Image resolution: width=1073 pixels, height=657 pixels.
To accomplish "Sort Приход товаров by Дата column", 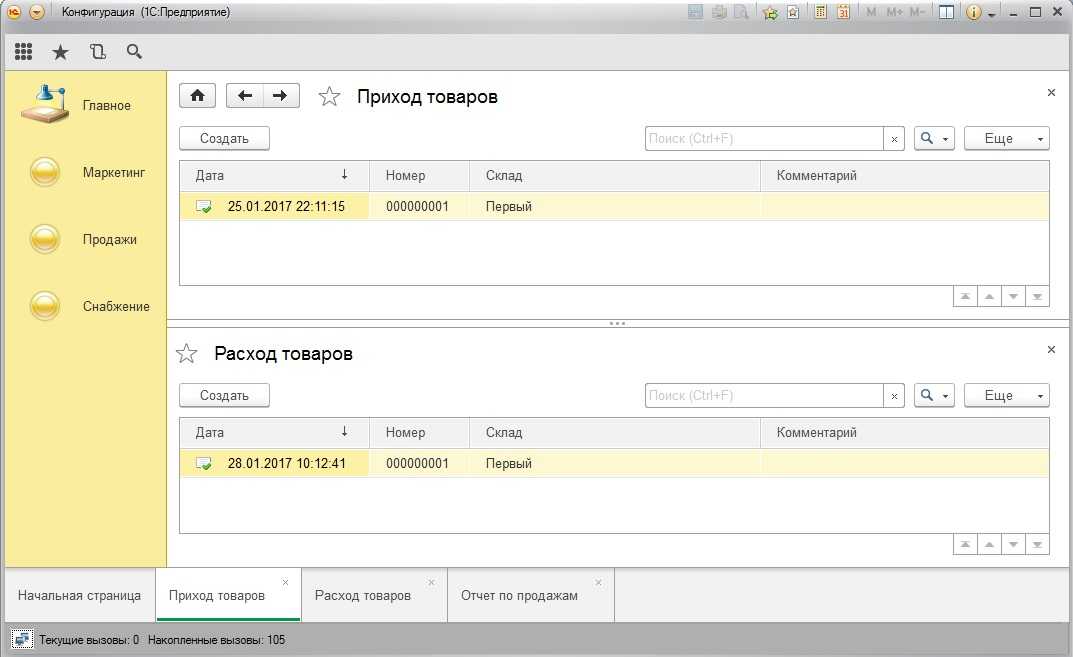I will (274, 175).
